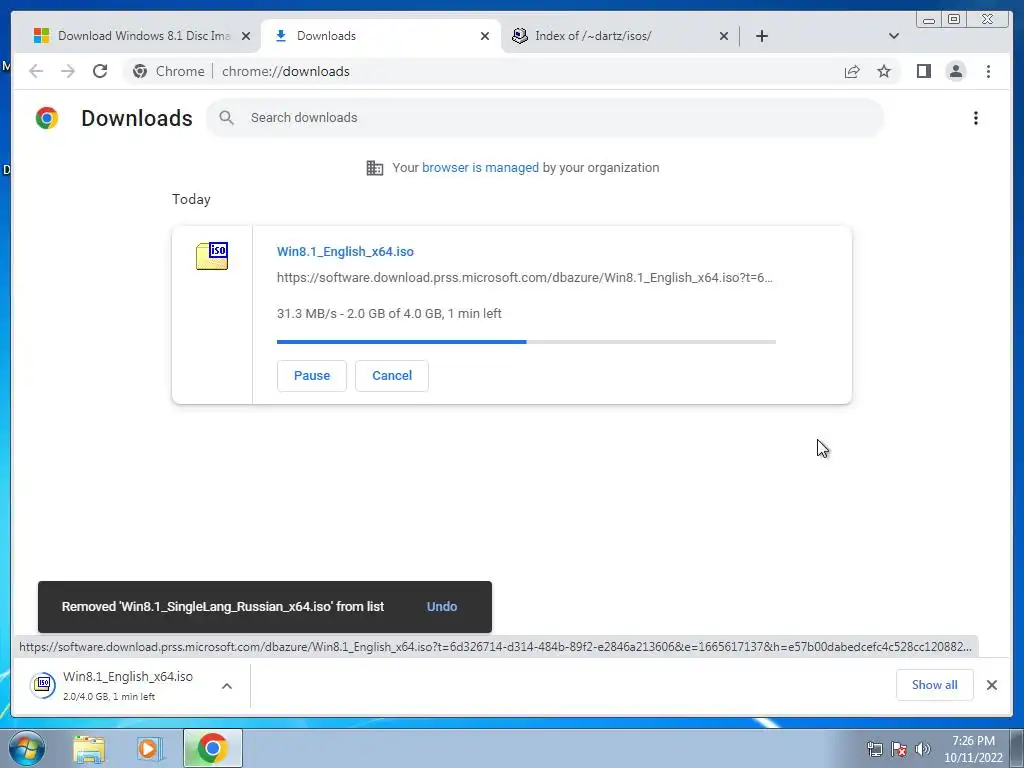Click Show all downloads button
The width and height of the screenshot is (1024, 768).
point(935,685)
